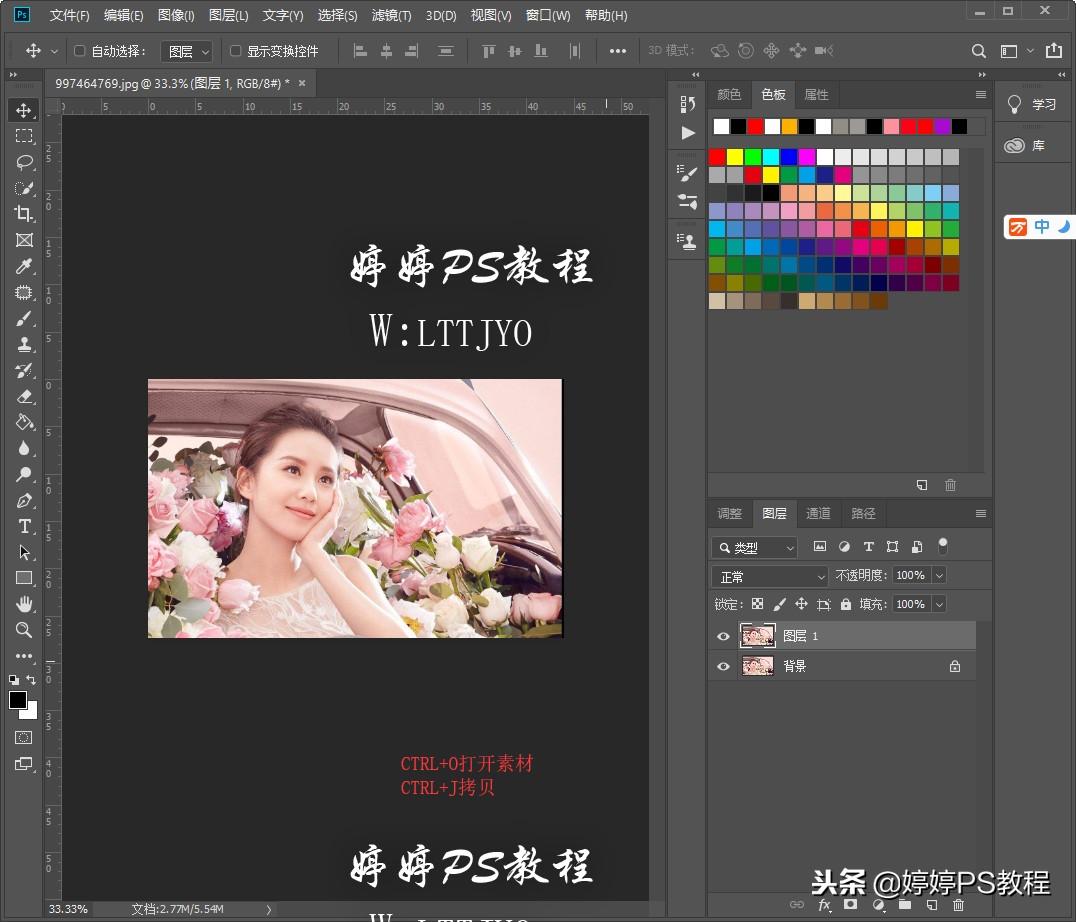Add a layer style with fx icon
Screen dimensions: 1076x922
824,906
